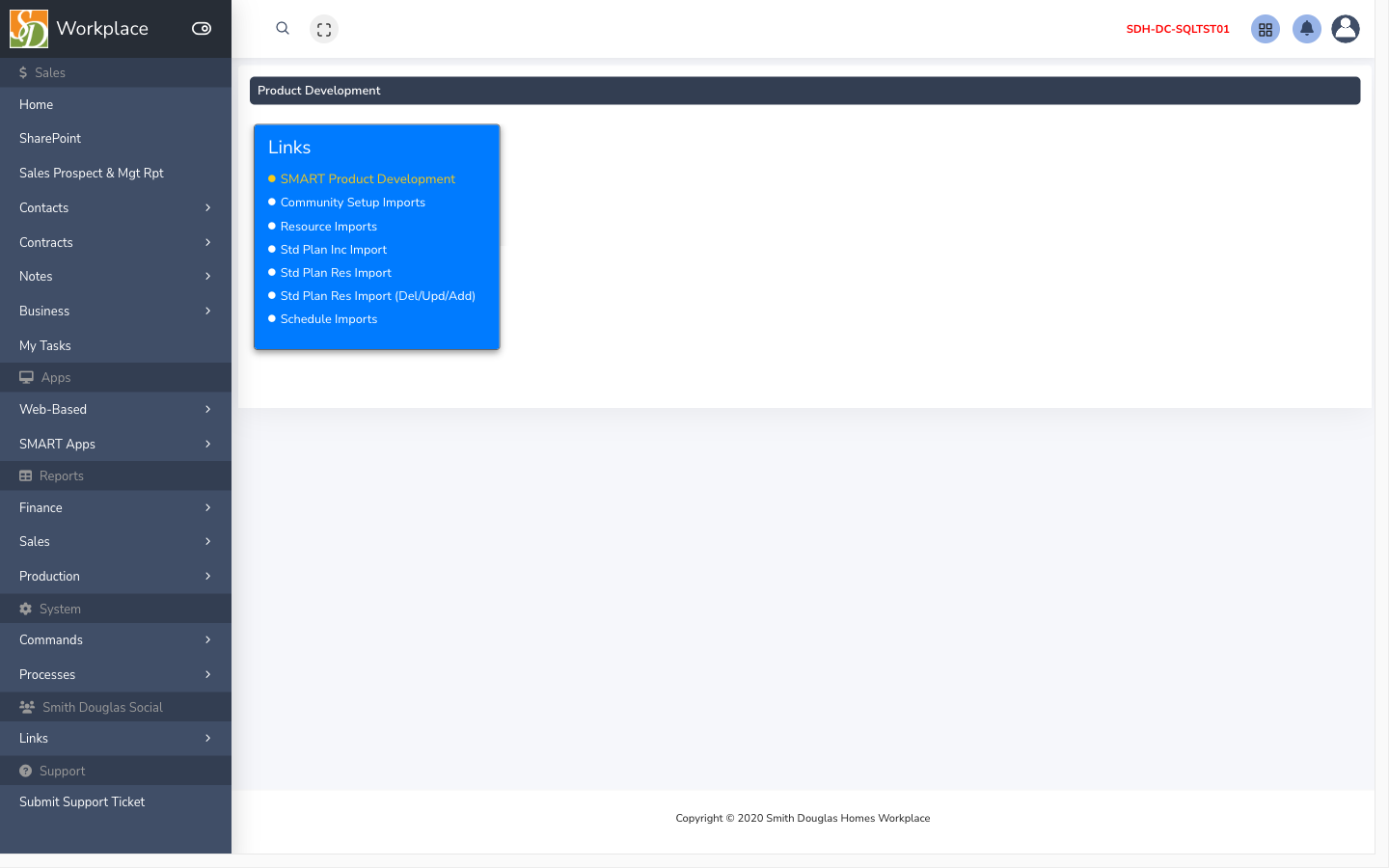The image size is (1389, 868).
Task: Open Resource Imports link
Action: click(x=329, y=226)
